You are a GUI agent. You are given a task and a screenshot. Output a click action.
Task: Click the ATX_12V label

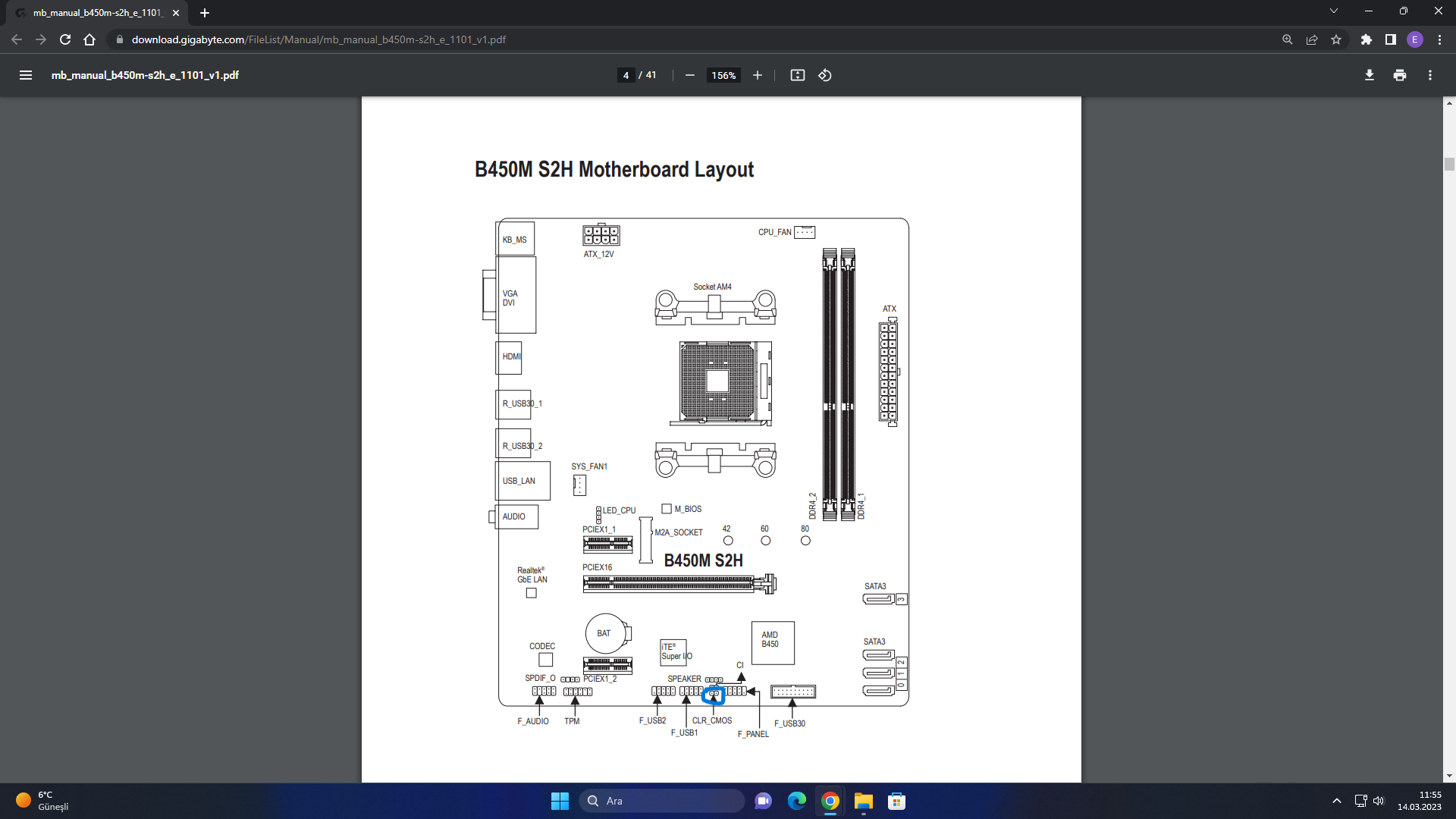pyautogui.click(x=598, y=254)
